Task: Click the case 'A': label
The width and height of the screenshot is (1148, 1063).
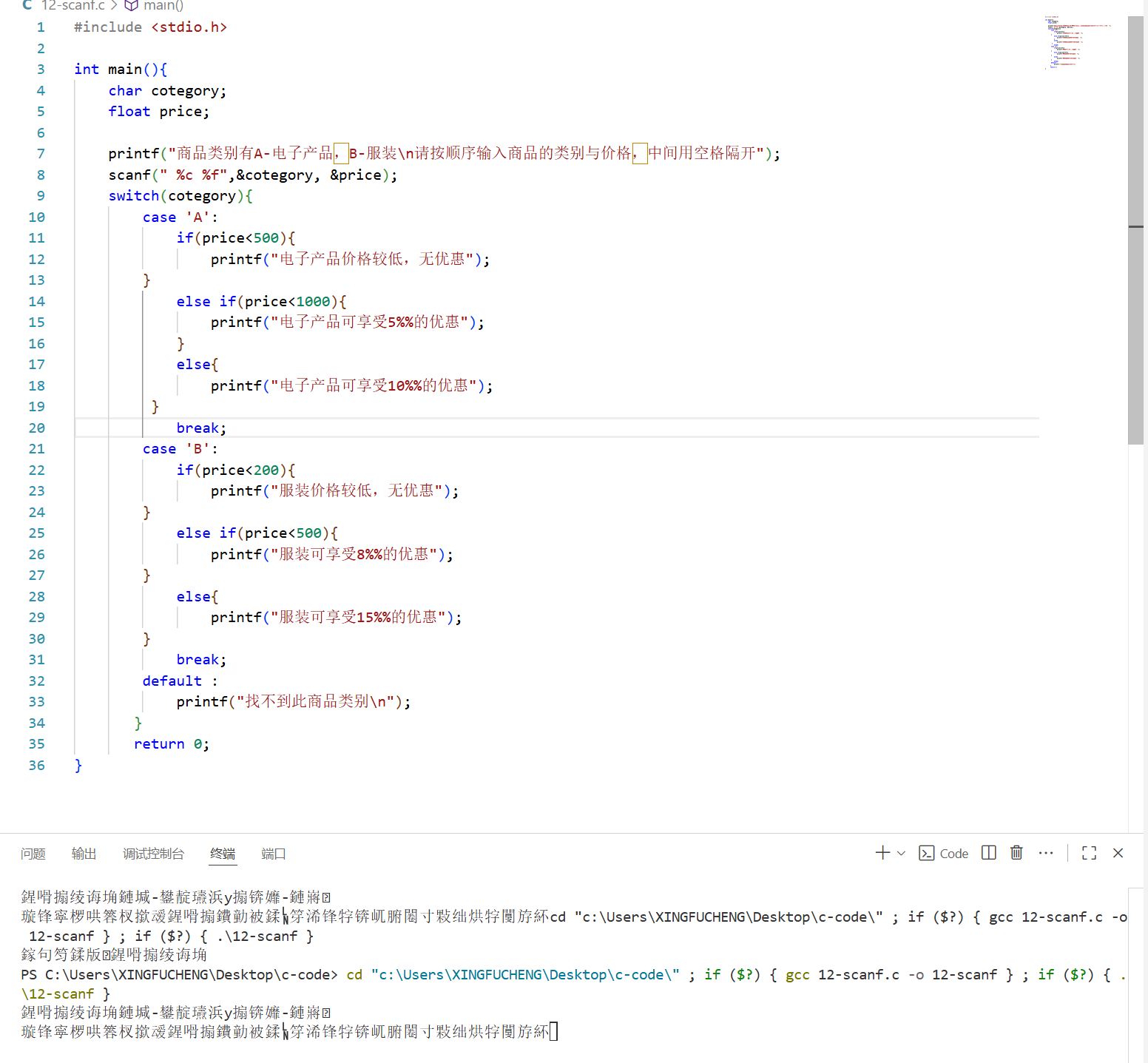Action: point(180,217)
